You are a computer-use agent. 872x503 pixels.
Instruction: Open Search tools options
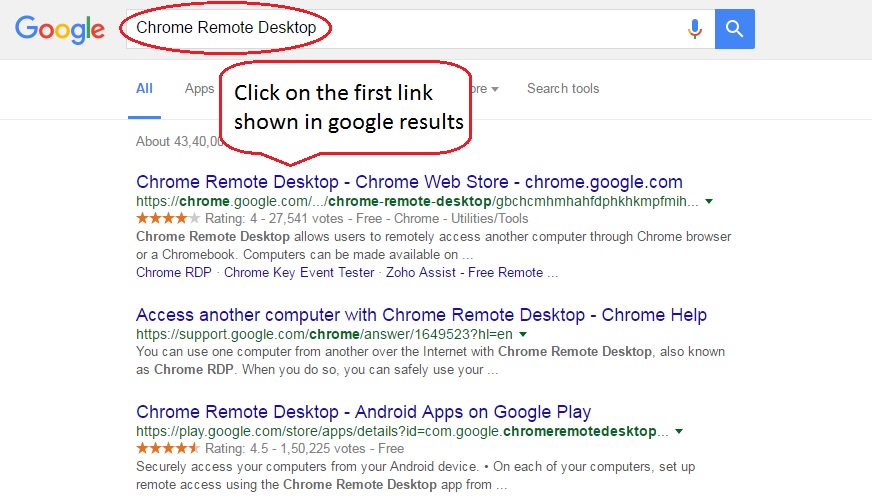click(563, 88)
